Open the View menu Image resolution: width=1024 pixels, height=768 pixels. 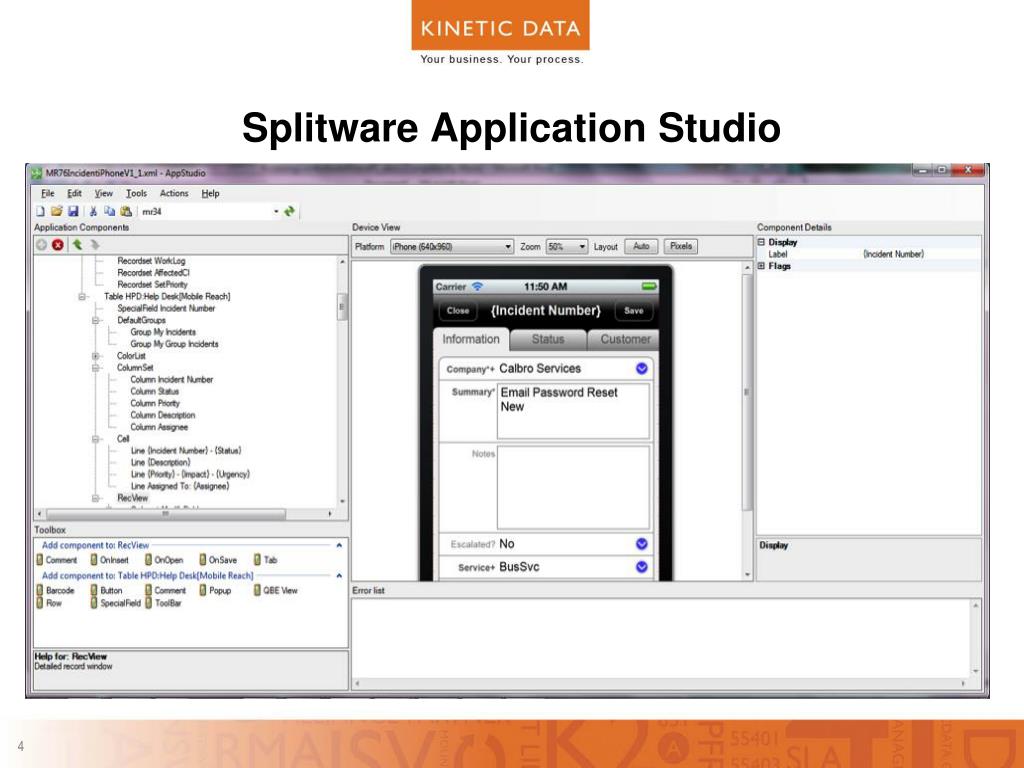point(103,193)
